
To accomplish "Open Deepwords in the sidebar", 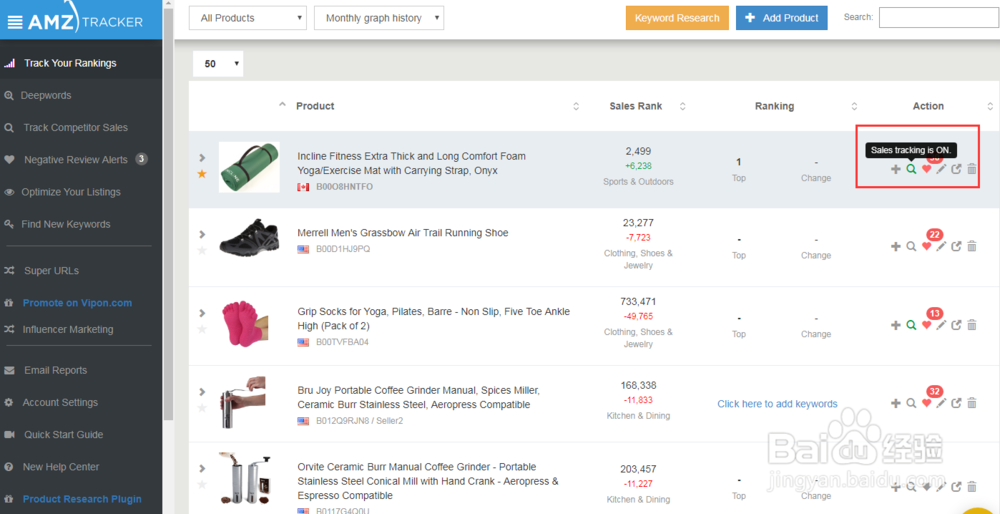I will click(x=47, y=95).
